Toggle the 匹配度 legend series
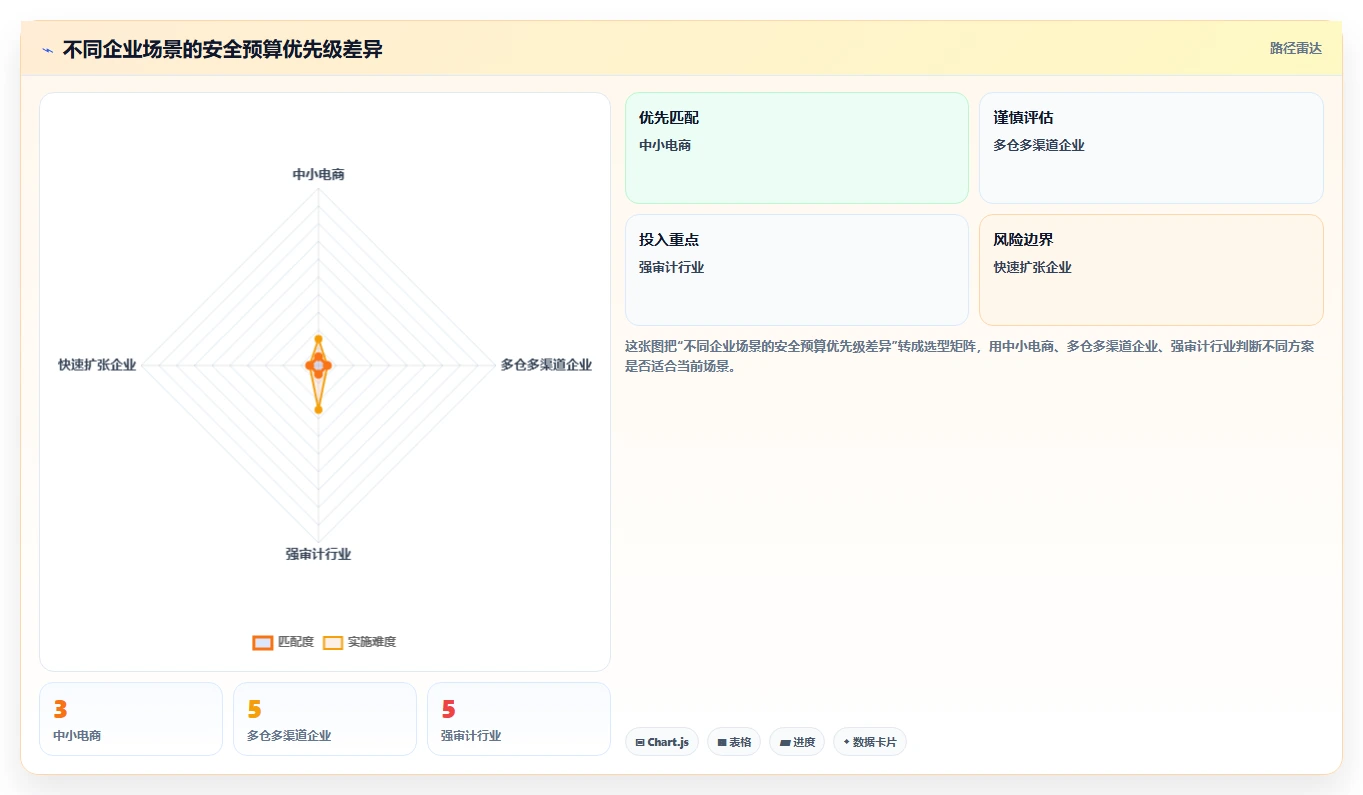The image size is (1363, 795). pos(283,642)
